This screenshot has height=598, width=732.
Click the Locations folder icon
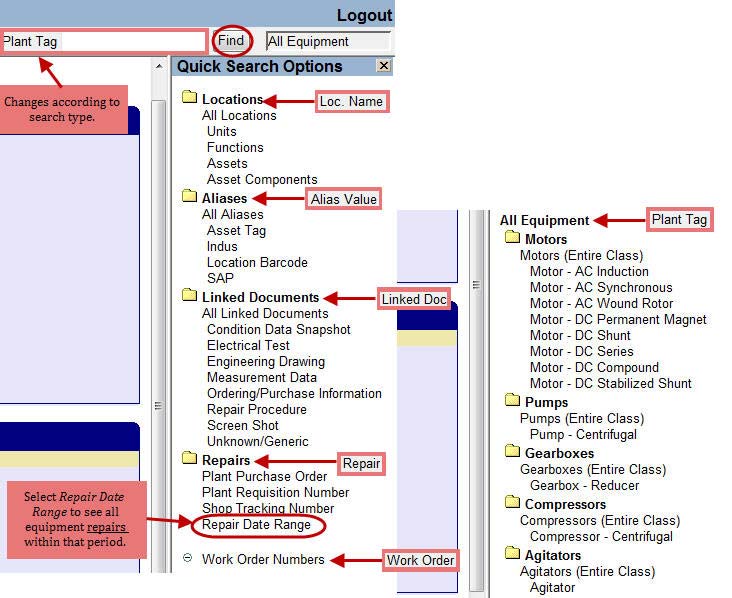point(189,99)
